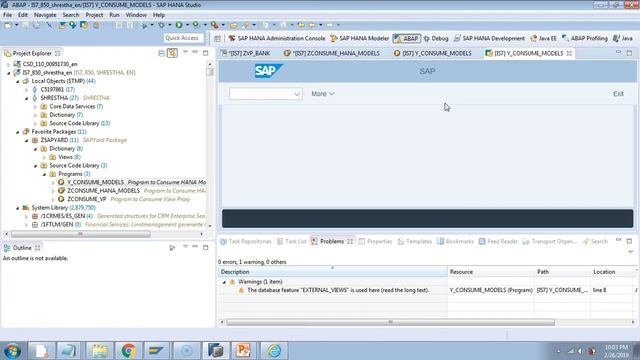Click Project Explorer horizontal scrollbar
The width and height of the screenshot is (640, 360).
coord(80,234)
